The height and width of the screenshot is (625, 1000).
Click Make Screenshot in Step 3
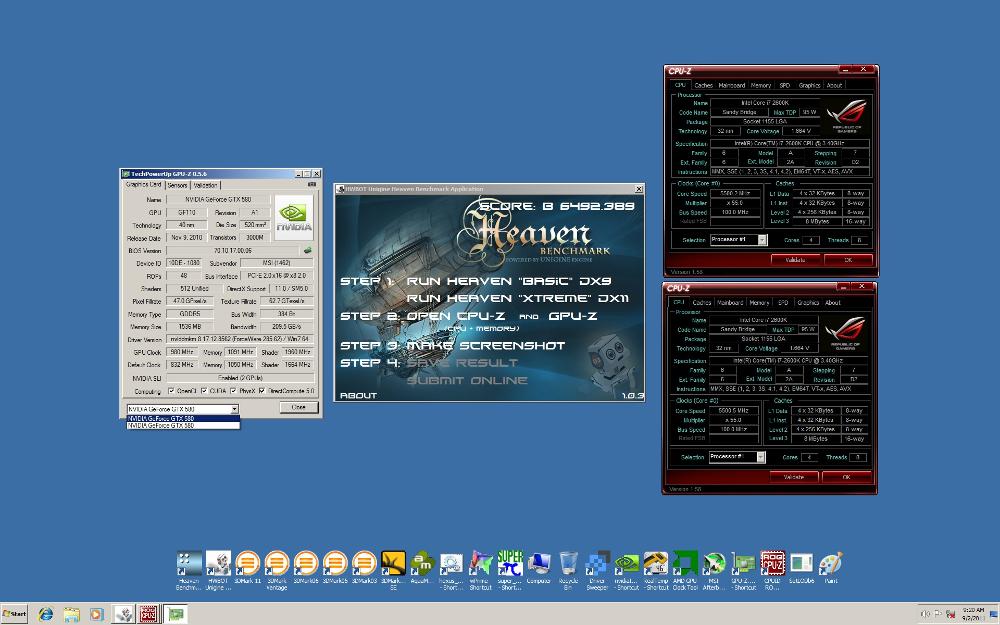click(x=486, y=346)
